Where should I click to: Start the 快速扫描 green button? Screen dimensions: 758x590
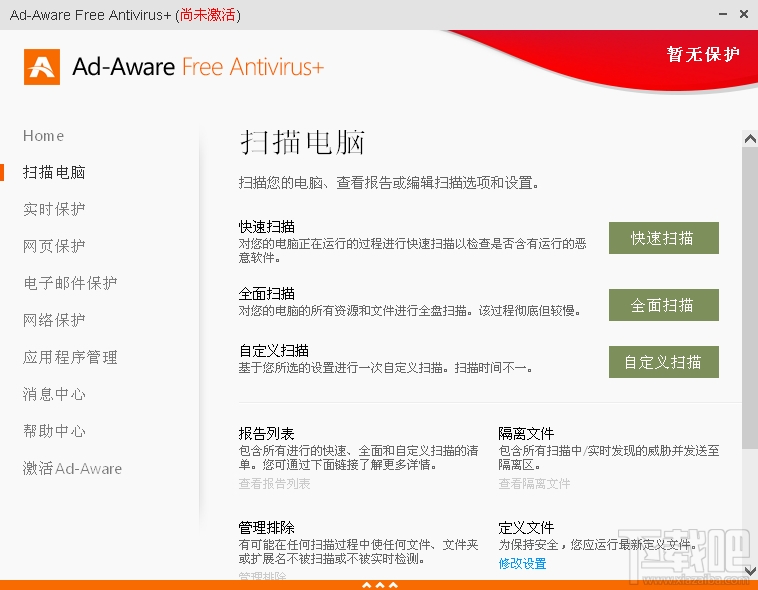coord(664,238)
